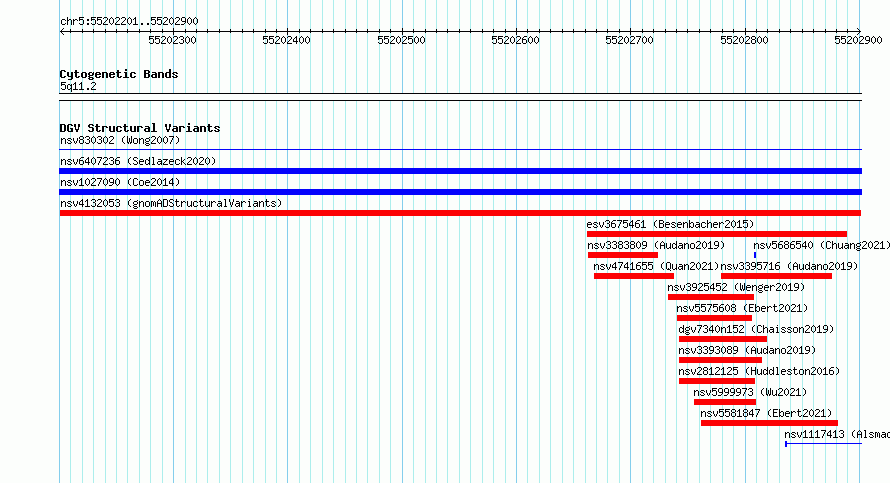
Task: Open the nsv2812125 (Huddleston2016) label
Action: [x=759, y=371]
